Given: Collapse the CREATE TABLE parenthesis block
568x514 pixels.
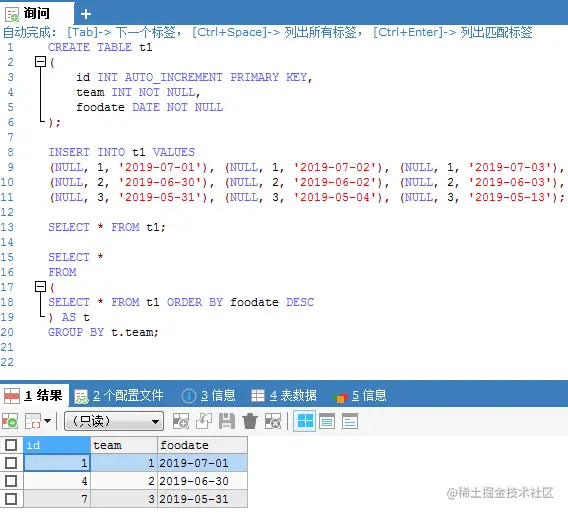Looking at the screenshot, I should click(40, 62).
